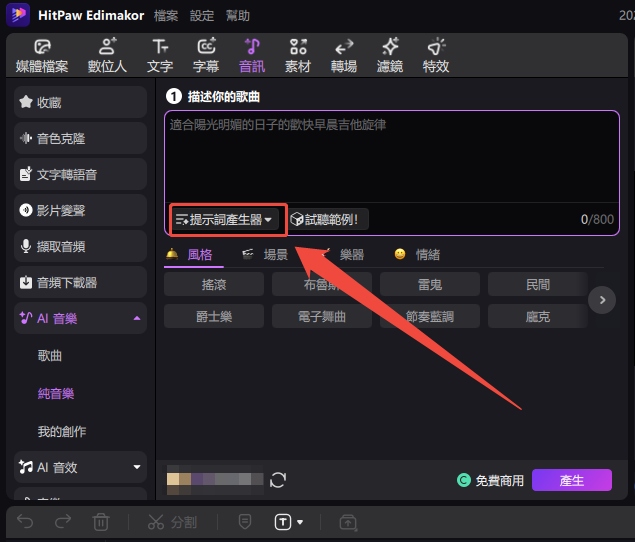Viewport: 635px width, 542px height.
Task: Click the 0/800 character counter
Action: tap(597, 220)
